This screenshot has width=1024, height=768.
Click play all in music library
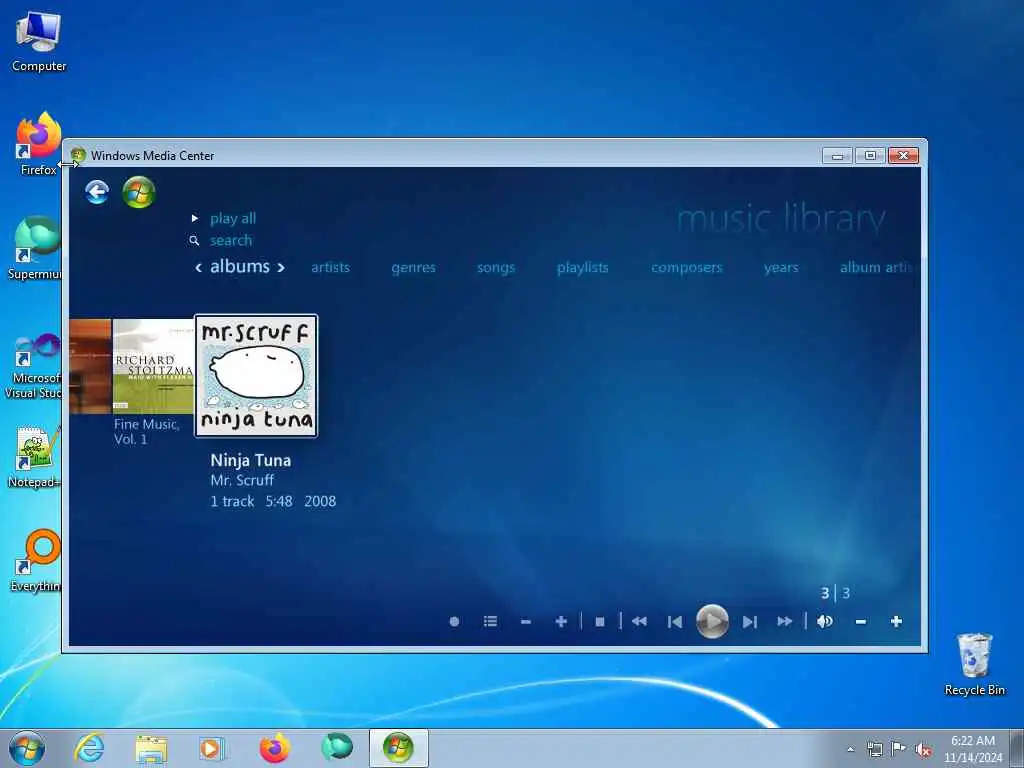point(232,219)
